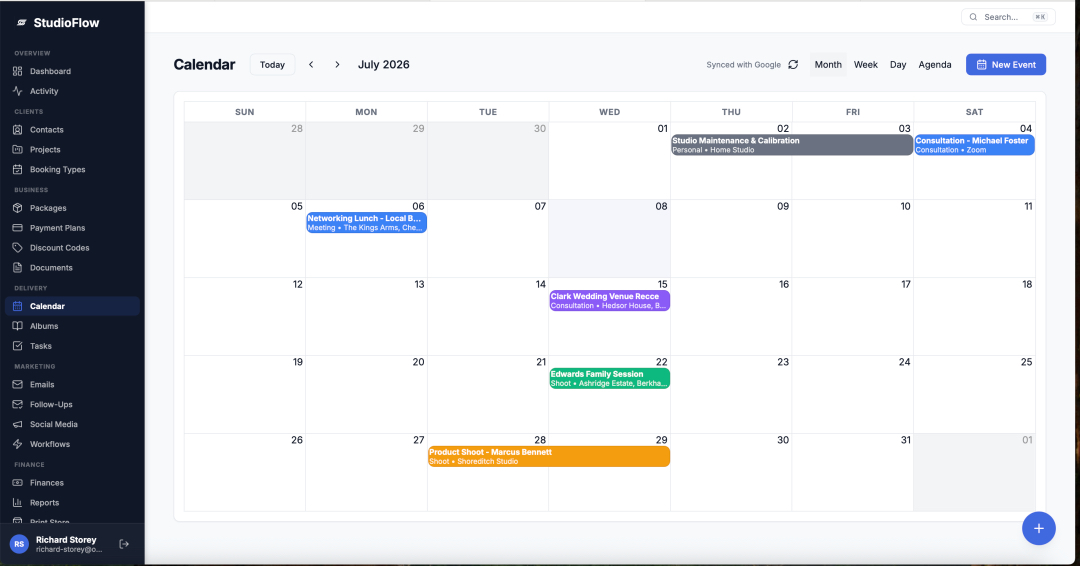Viewport: 1080px width, 566px height.
Task: Click the Richard Storey profile name
Action: coord(66,540)
